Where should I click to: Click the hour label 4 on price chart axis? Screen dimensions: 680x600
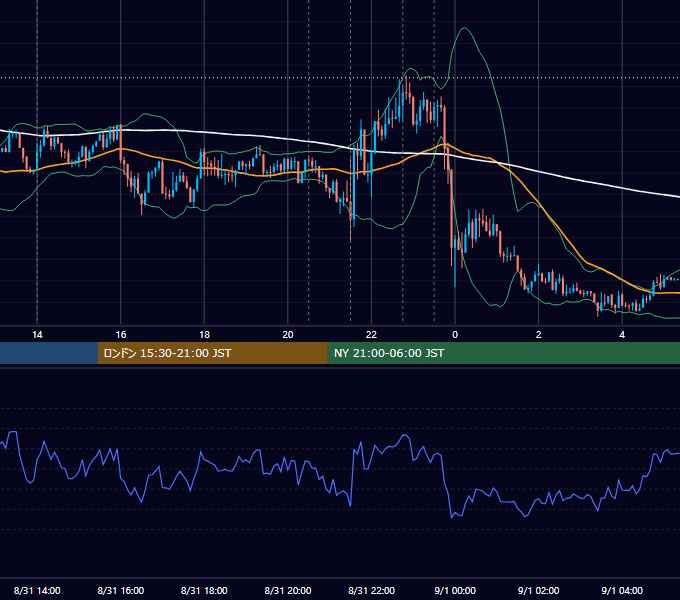(622, 334)
